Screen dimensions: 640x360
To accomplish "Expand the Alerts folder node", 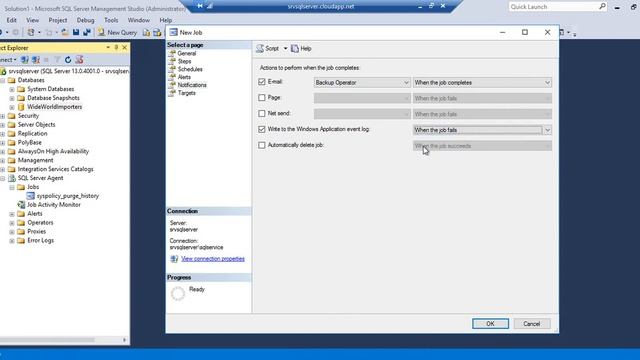I will (x=12, y=214).
